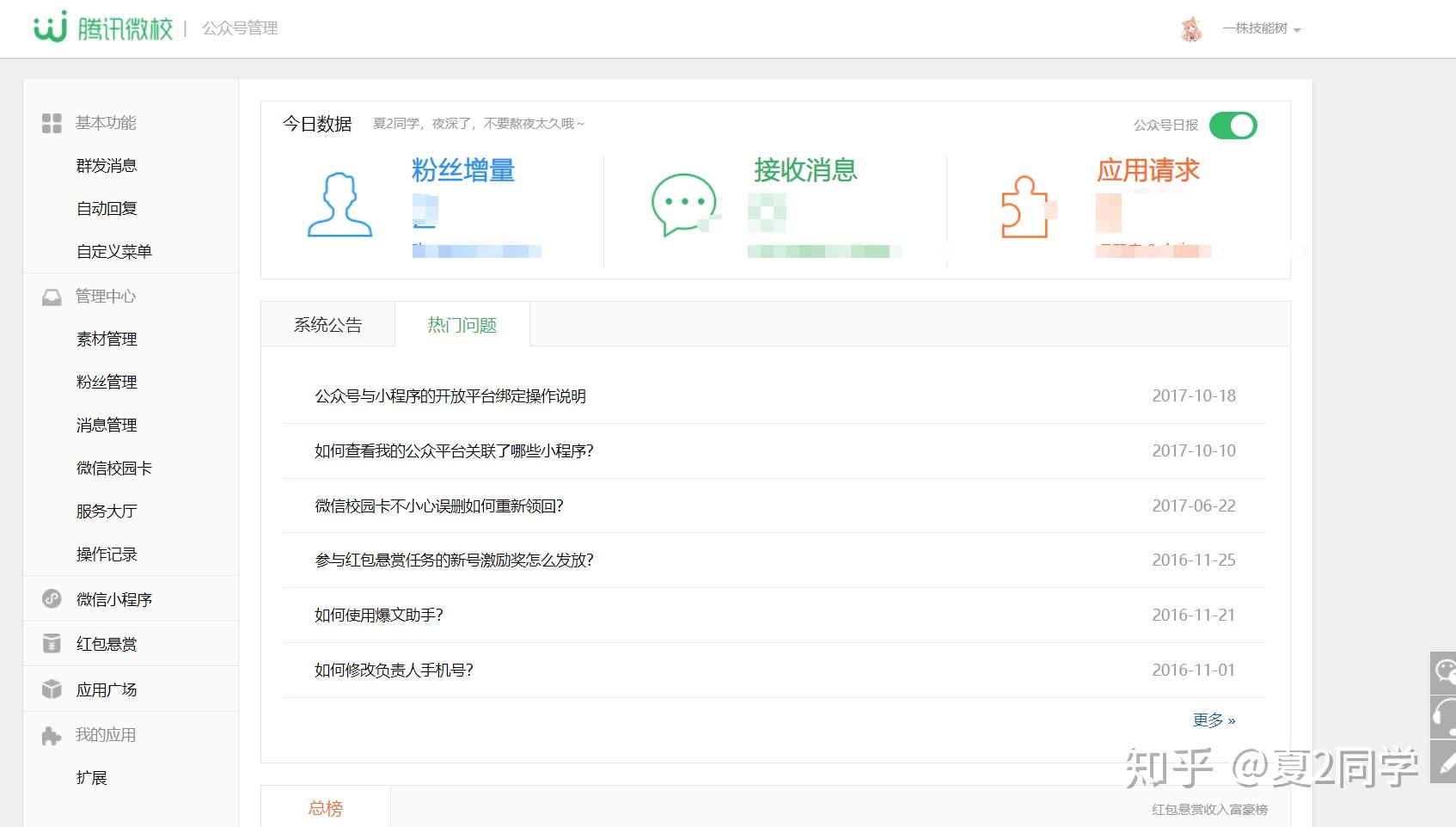The image size is (1456, 827).
Task: Click the 红包悬赏收入富豪榜 label
Action: click(x=1210, y=810)
